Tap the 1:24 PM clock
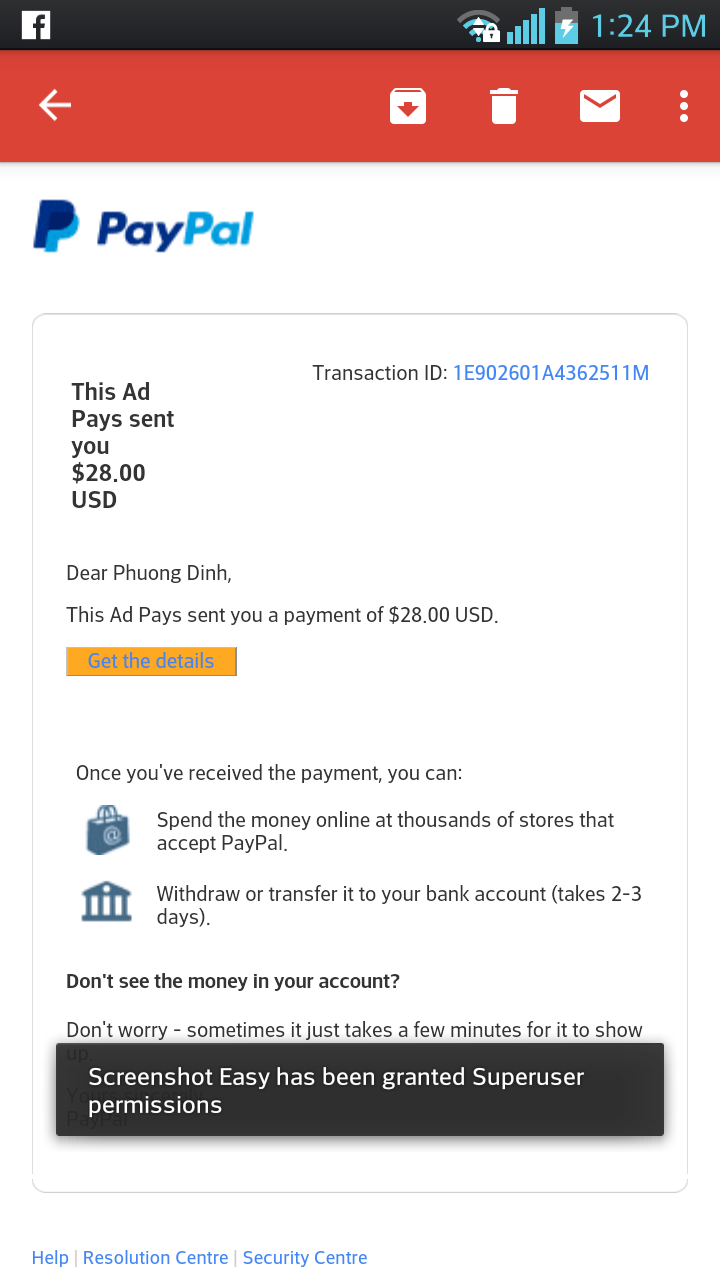720x1280 pixels. pos(648,26)
